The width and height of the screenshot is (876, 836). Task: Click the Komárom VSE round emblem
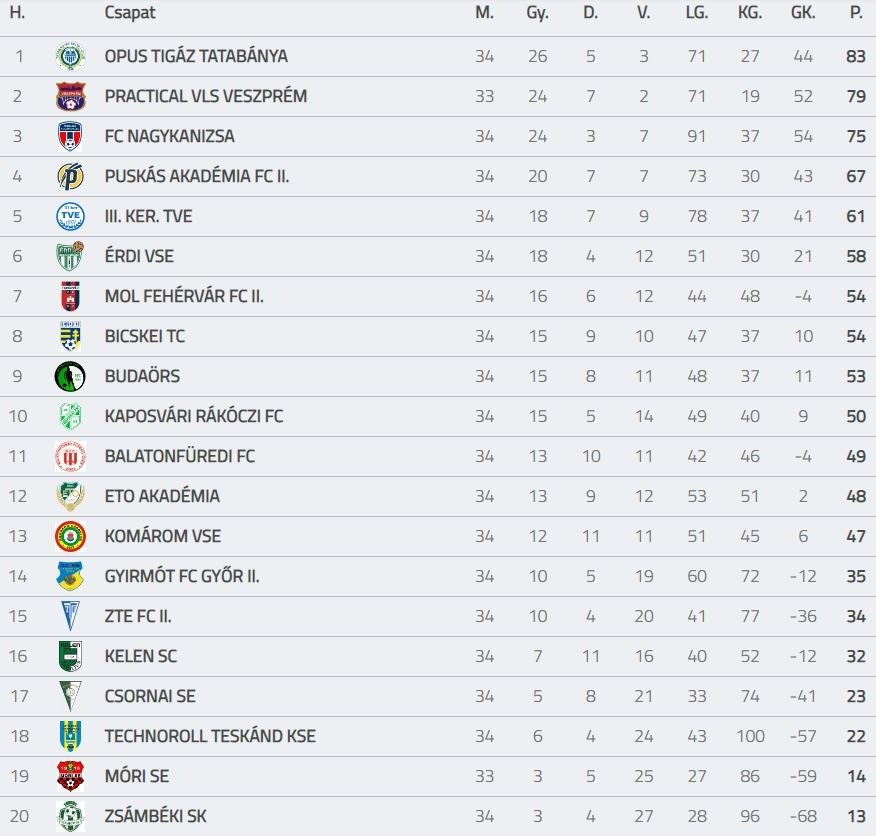point(70,536)
